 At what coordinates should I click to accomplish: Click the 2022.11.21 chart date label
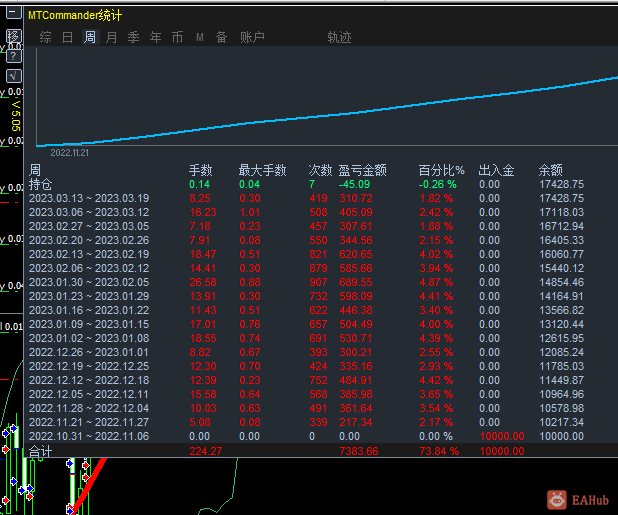point(69,153)
